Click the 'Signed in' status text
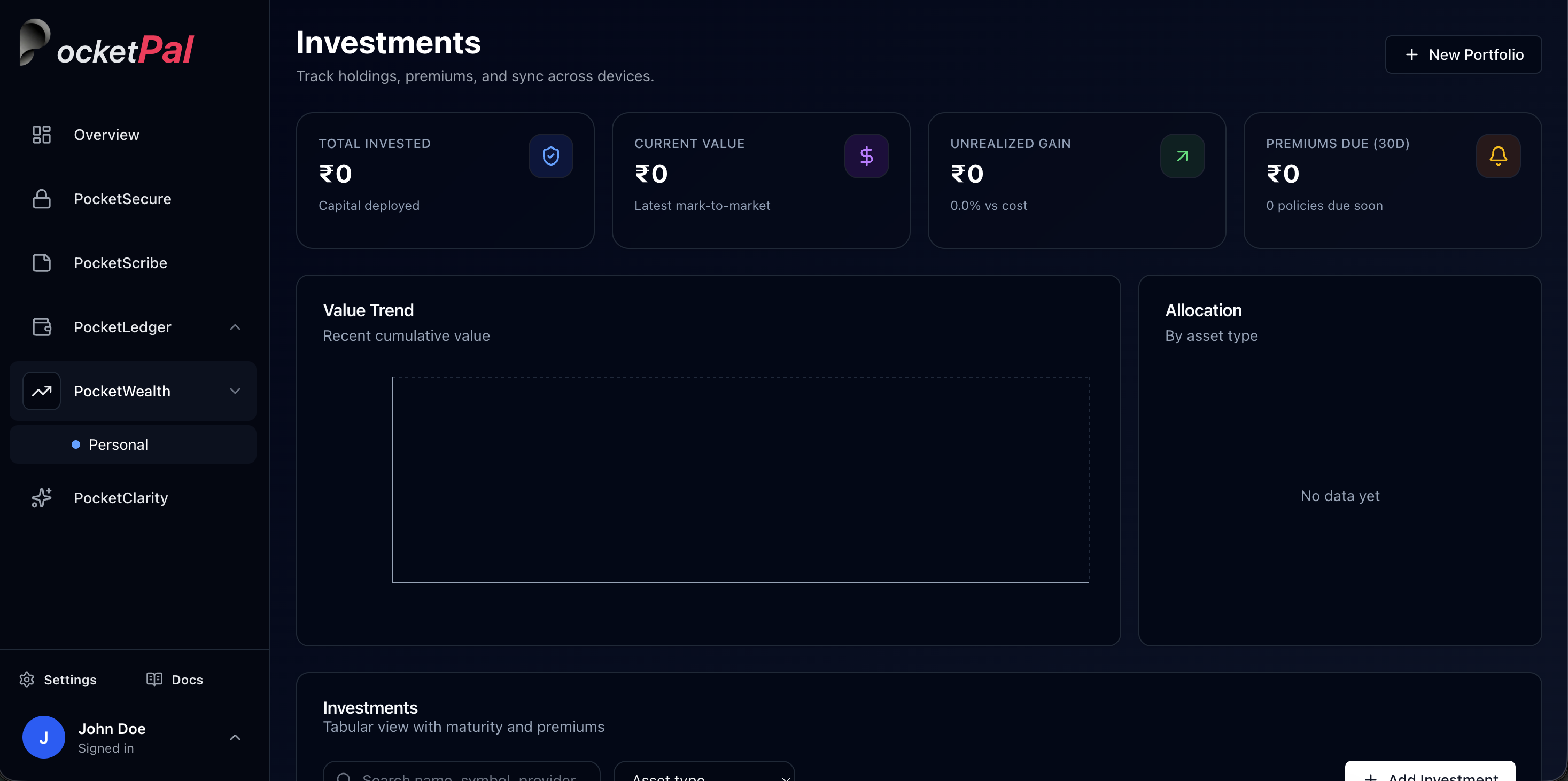 click(106, 748)
